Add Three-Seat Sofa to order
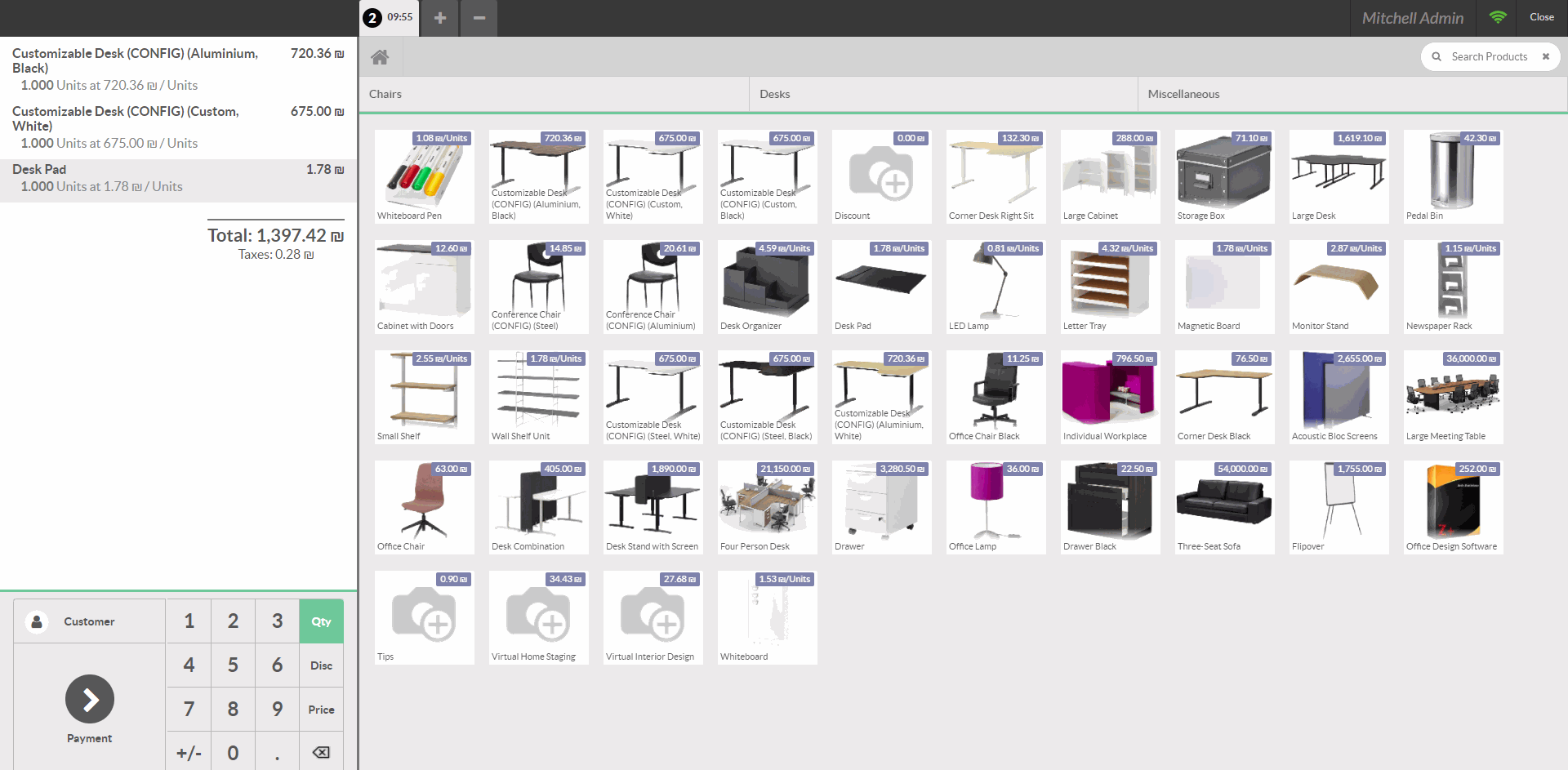 (x=1225, y=507)
